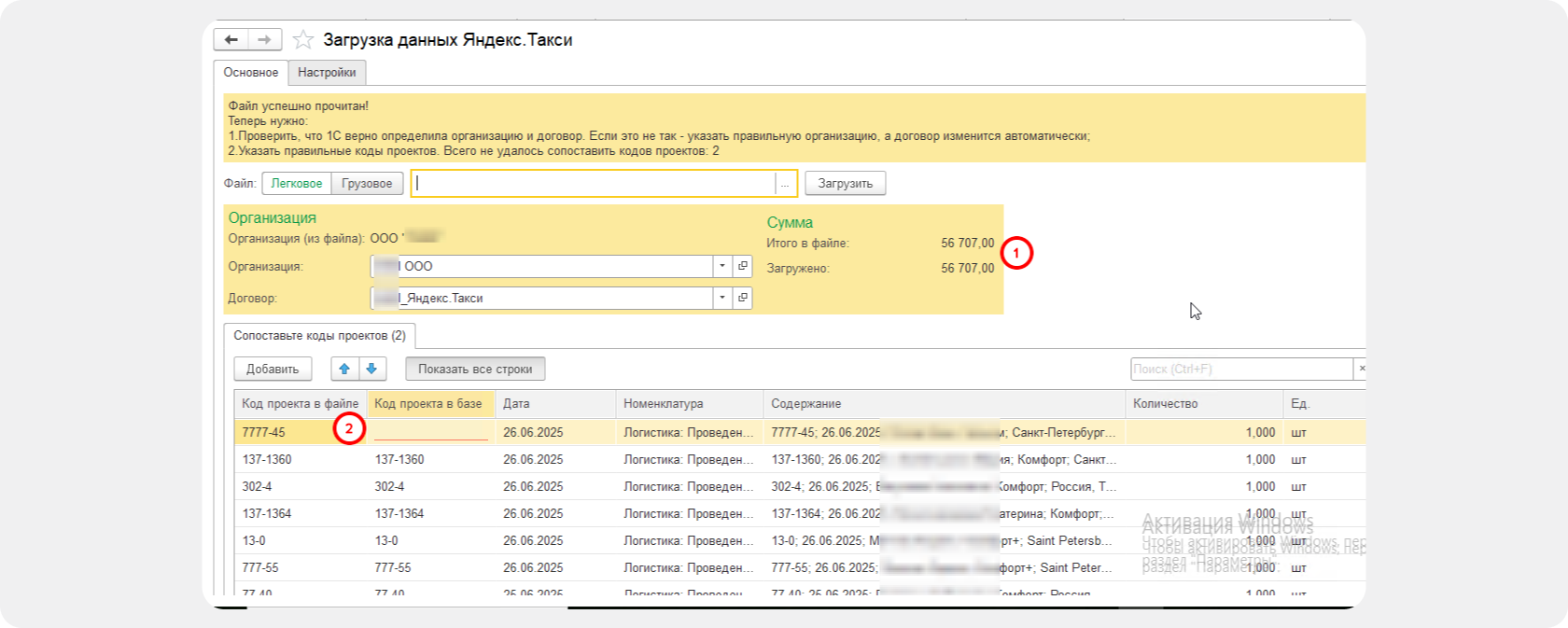The image size is (1568, 628).
Task: Focus the Поиск (Ctrl+F) search field
Action: (x=1241, y=370)
